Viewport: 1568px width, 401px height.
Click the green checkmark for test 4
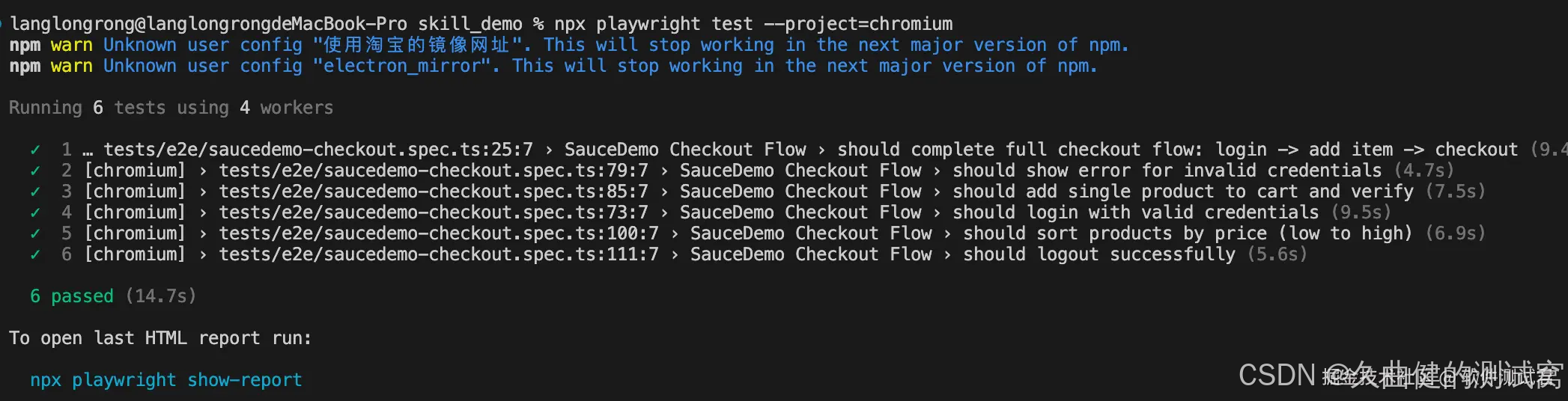pyautogui.click(x=35, y=212)
